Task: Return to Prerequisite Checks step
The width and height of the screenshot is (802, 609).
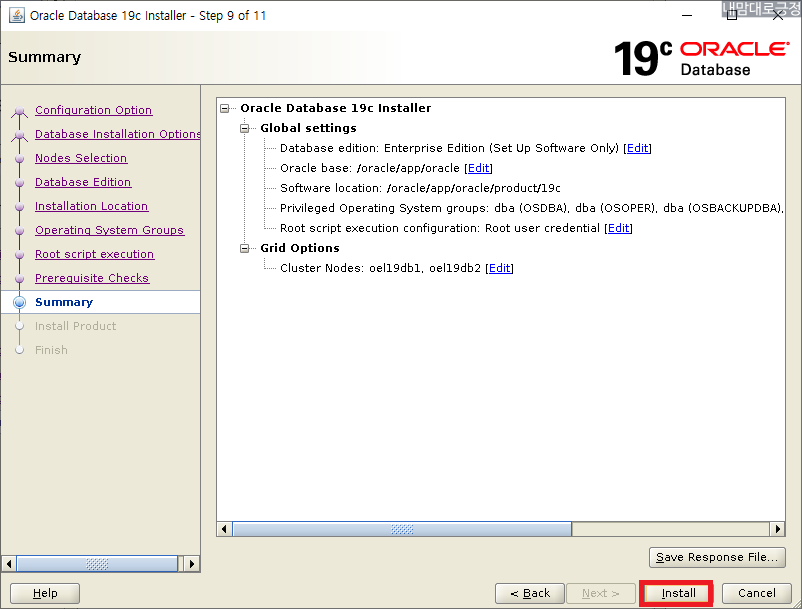Action: tap(92, 278)
